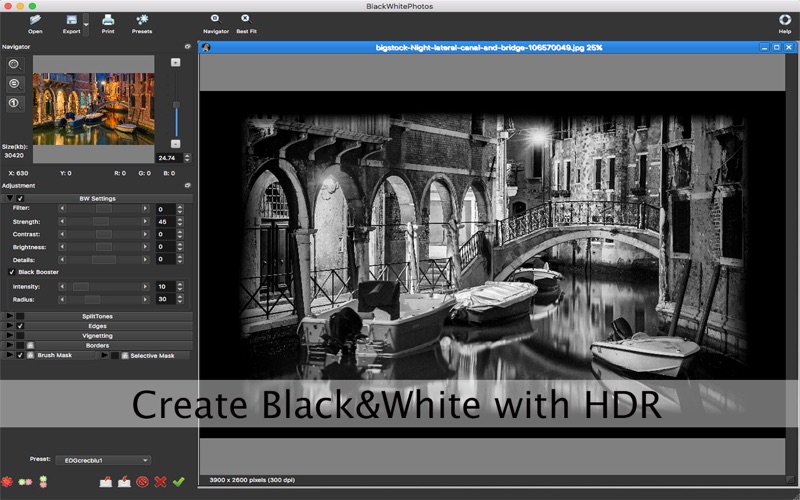800x500 pixels.
Task: Click the Navigator thumbnail preview image
Action: (x=93, y=109)
